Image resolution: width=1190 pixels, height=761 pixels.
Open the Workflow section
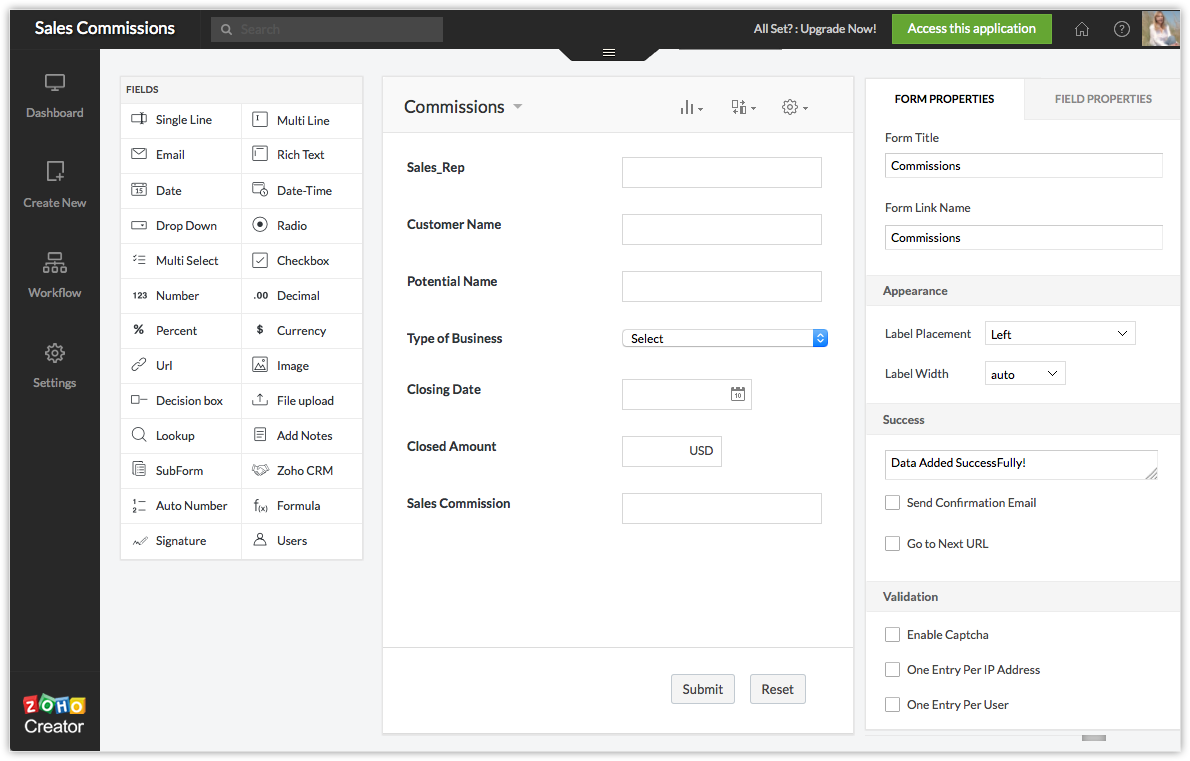(x=55, y=275)
